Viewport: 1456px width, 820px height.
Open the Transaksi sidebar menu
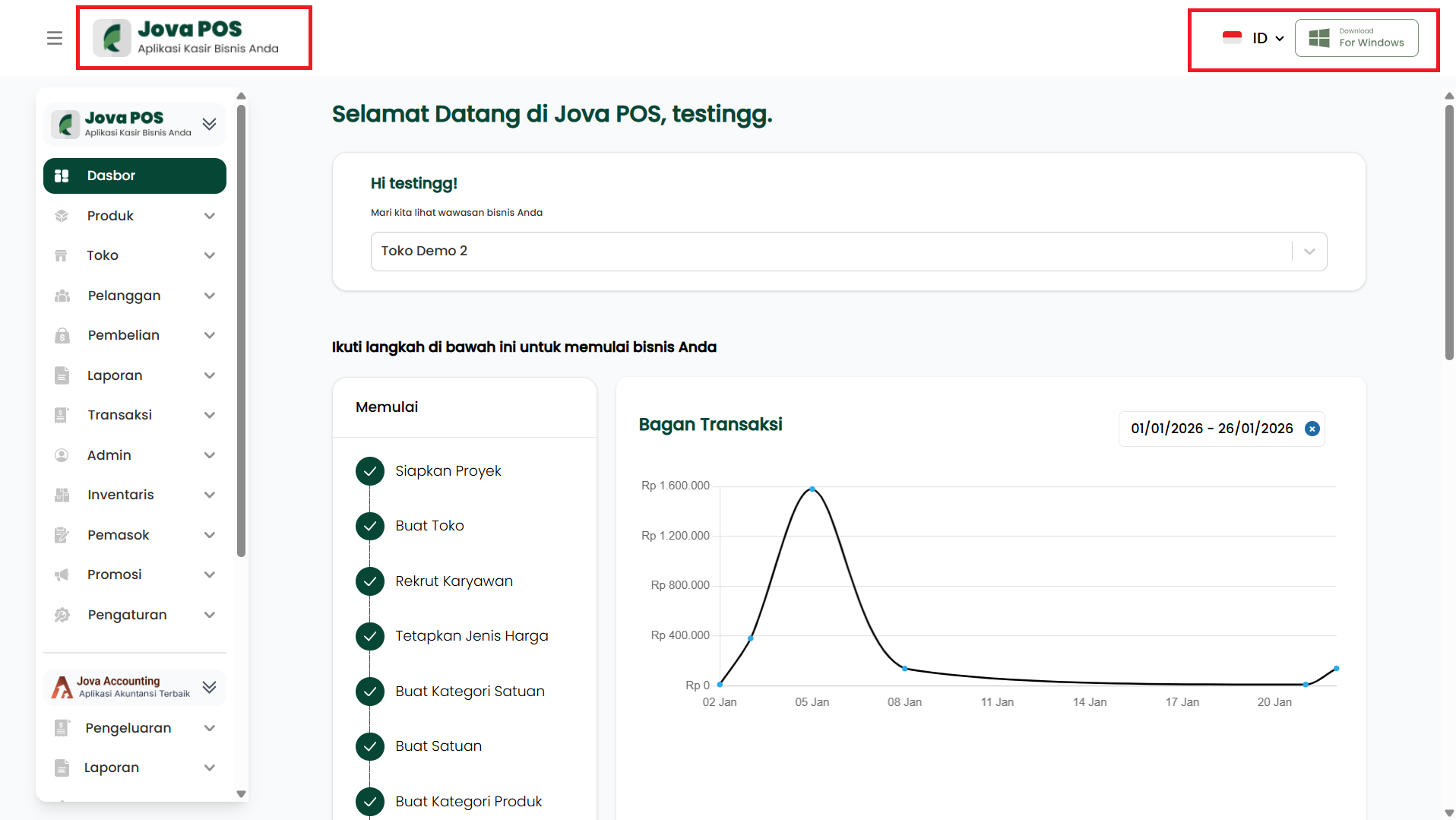135,415
